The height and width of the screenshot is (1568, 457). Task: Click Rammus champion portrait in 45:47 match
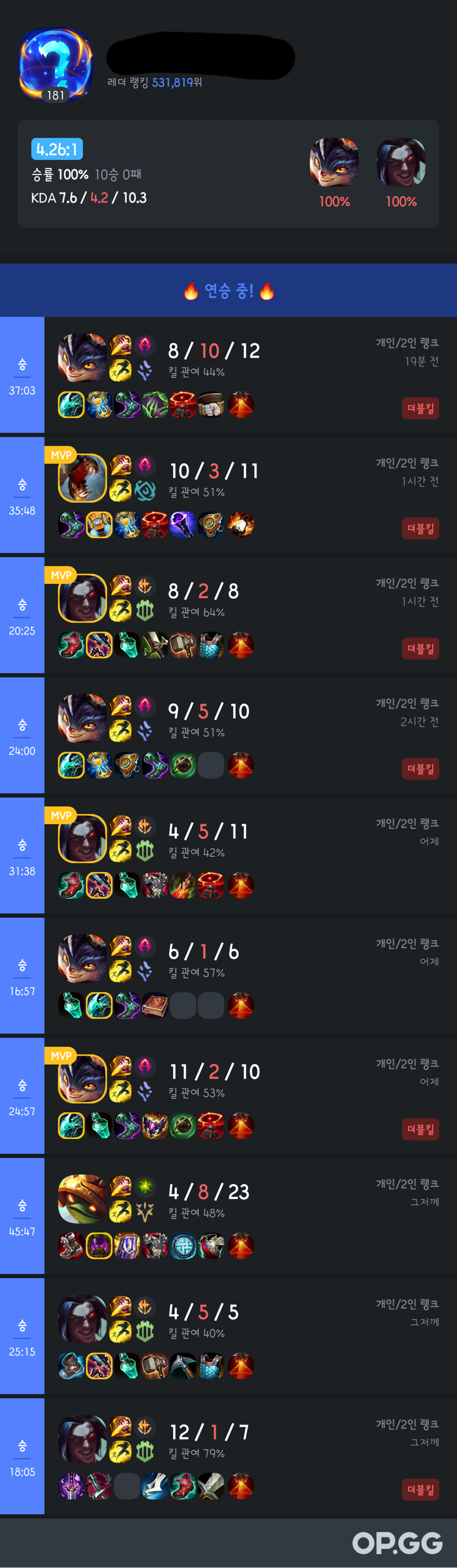82,1198
